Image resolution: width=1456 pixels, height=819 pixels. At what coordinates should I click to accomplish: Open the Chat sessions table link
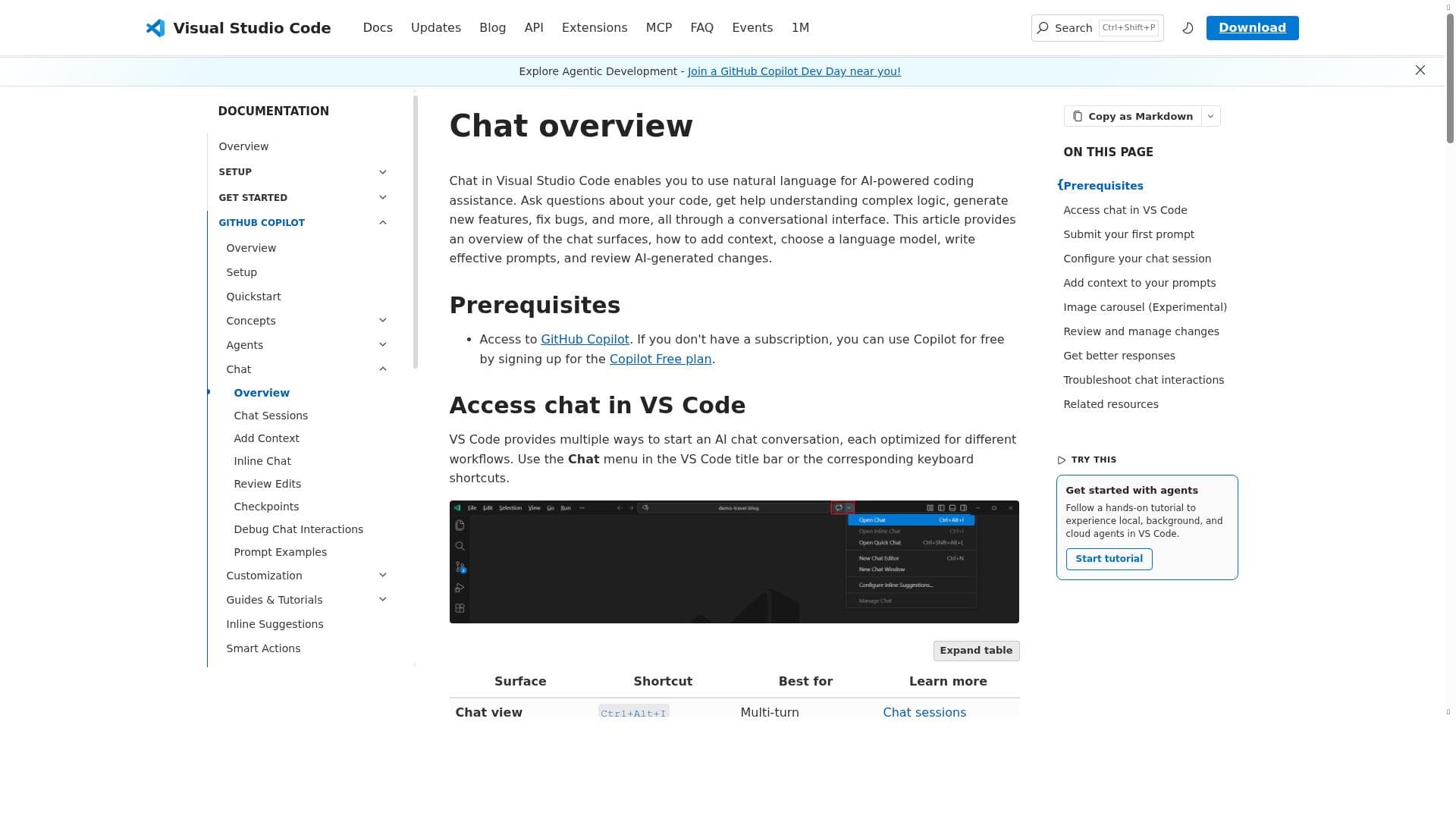click(x=924, y=712)
